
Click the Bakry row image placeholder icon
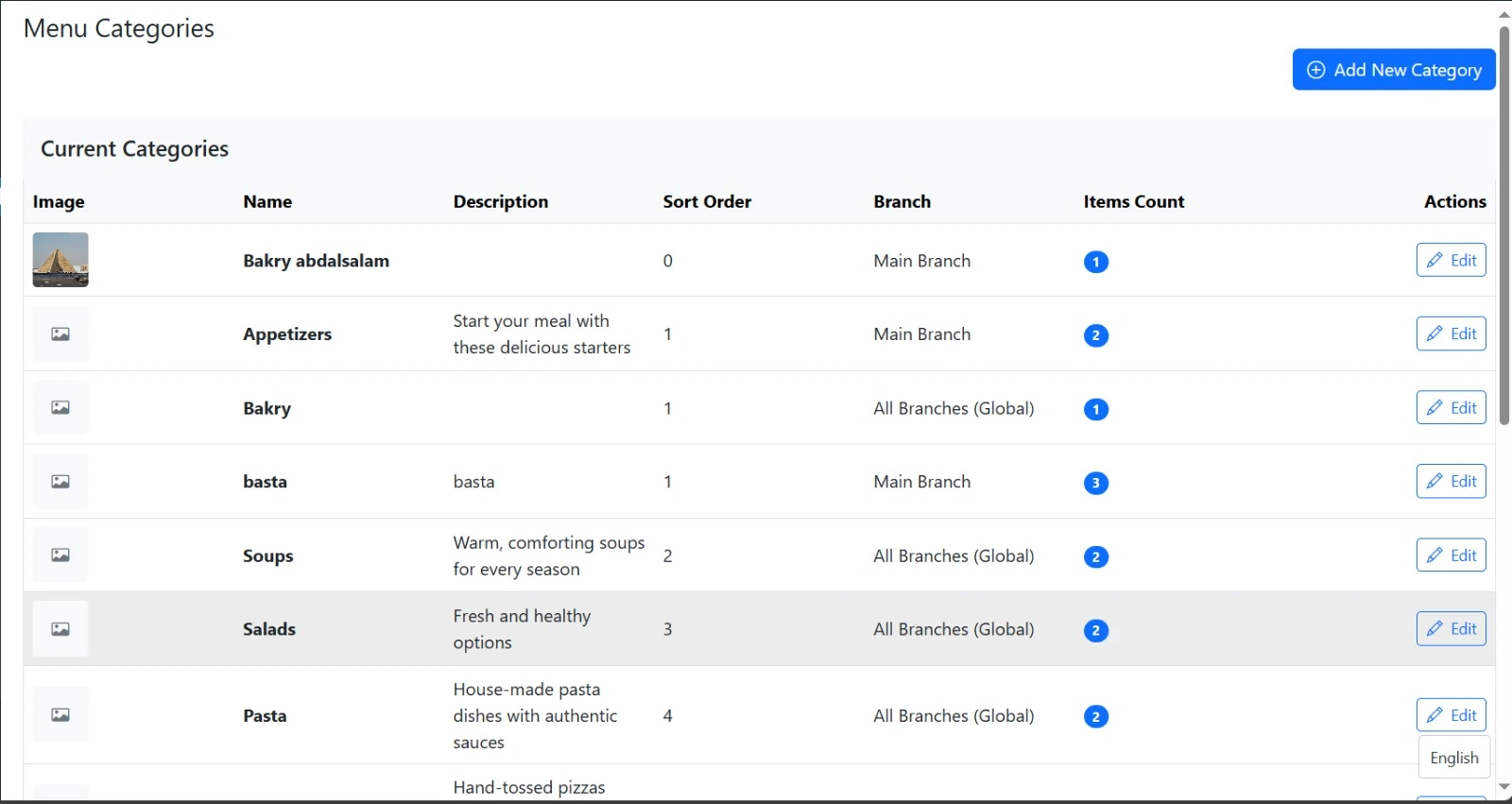(60, 407)
